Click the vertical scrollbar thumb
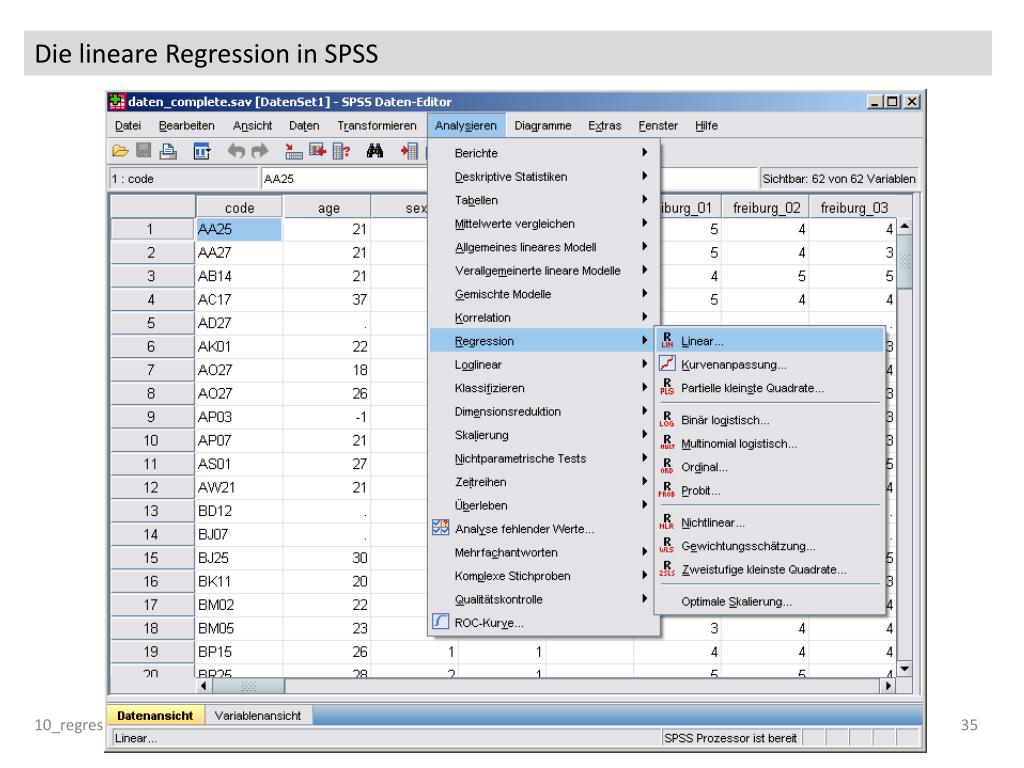1024x768 pixels. click(904, 261)
